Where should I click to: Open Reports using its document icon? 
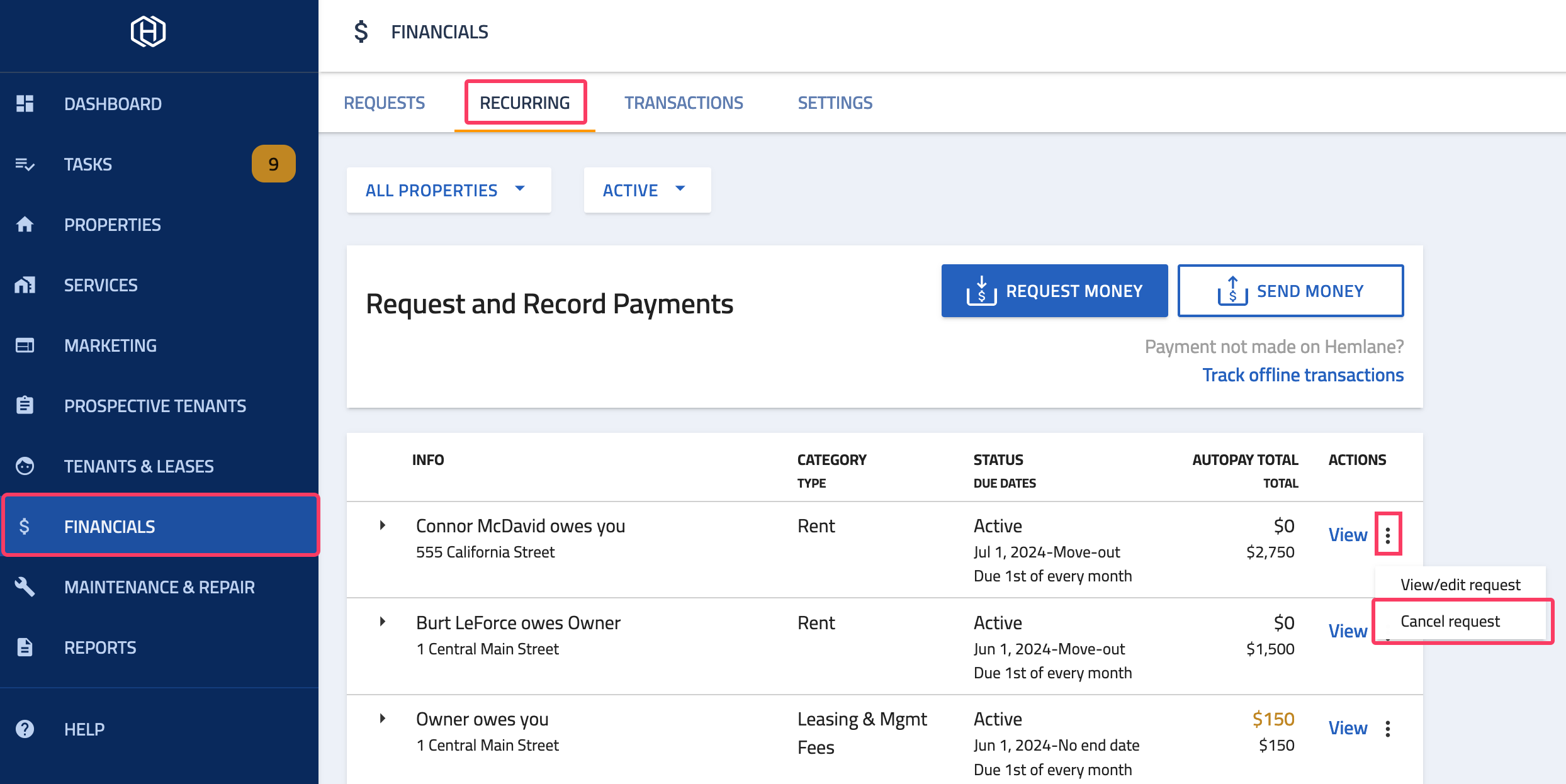click(x=25, y=647)
